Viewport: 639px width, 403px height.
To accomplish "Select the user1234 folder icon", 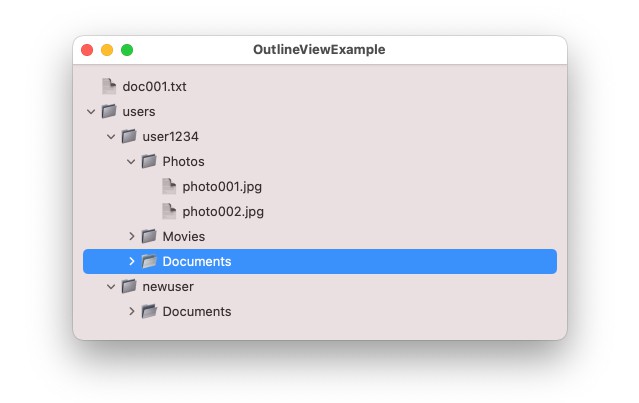I will (x=129, y=136).
